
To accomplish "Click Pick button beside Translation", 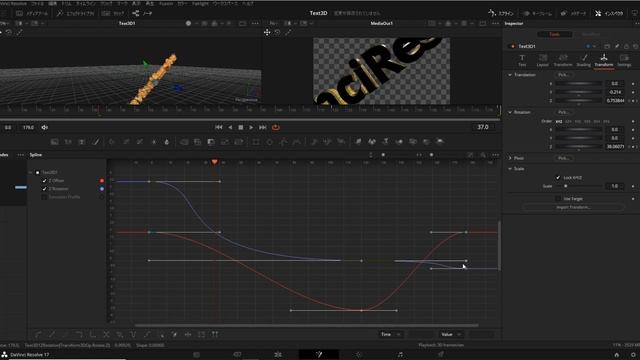I will [x=563, y=75].
